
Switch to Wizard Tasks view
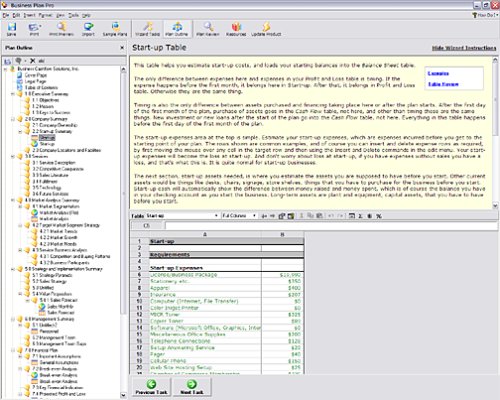(148, 29)
